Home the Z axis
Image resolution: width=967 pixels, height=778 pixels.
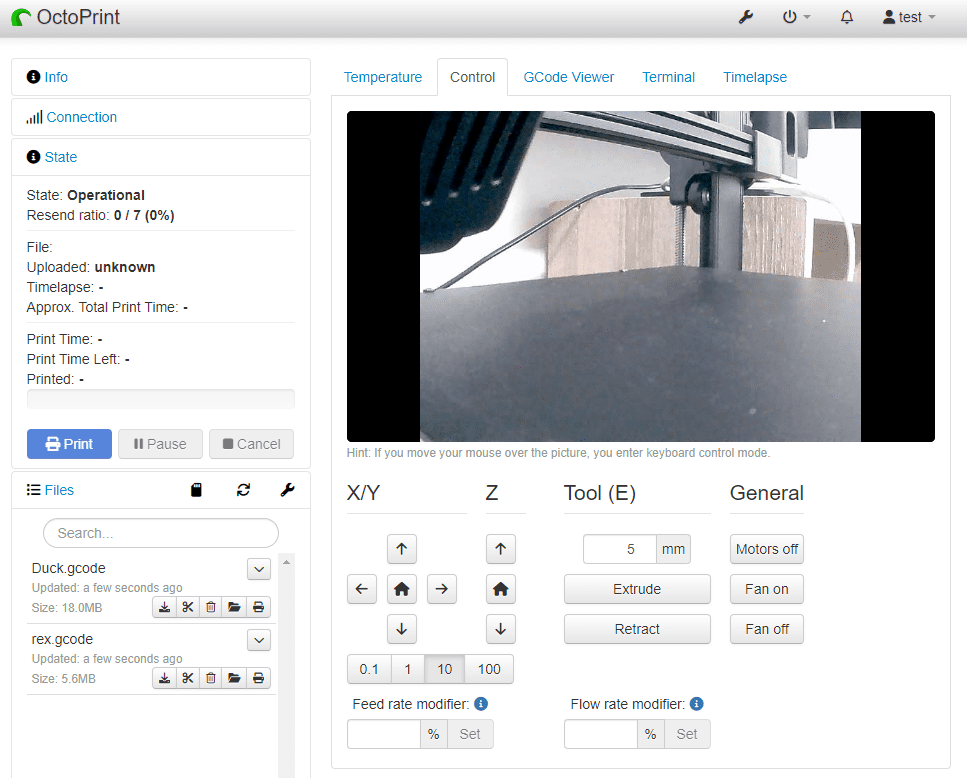click(500, 589)
